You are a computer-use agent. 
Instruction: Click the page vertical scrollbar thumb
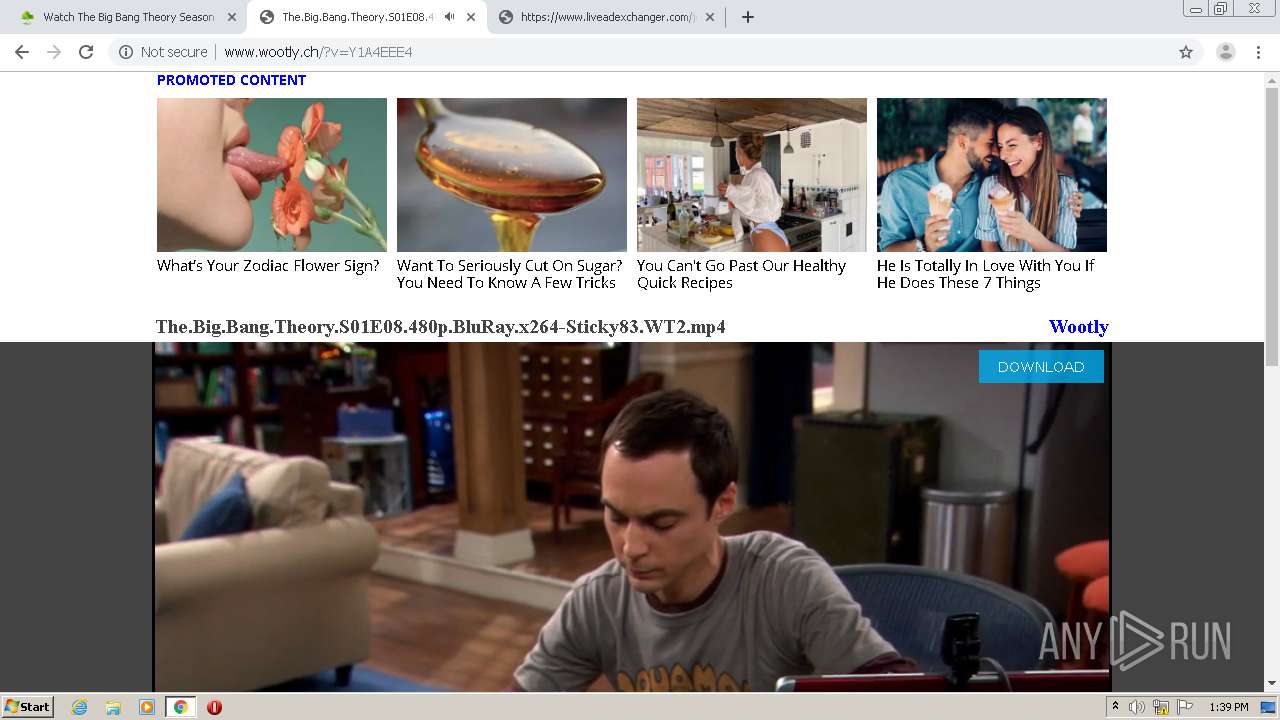pos(1272,226)
